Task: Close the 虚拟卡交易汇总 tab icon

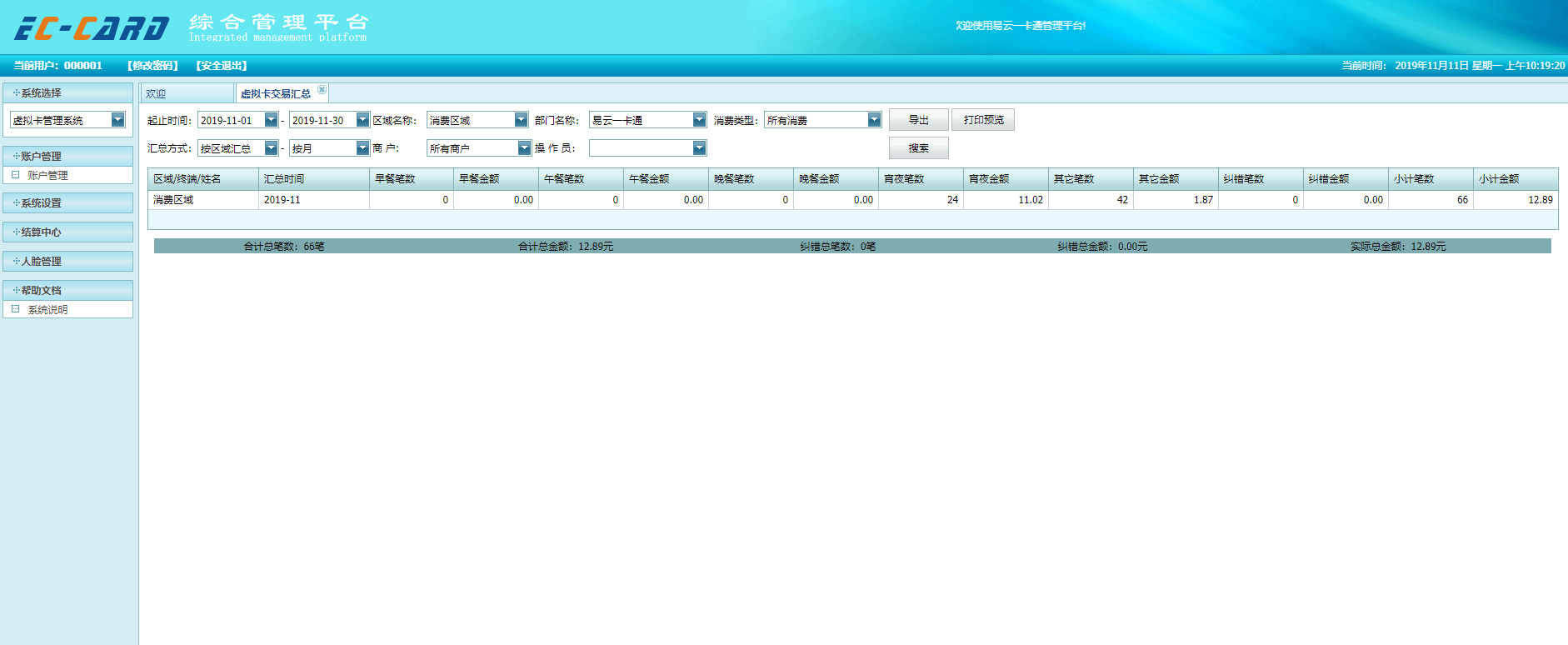Action: [322, 89]
